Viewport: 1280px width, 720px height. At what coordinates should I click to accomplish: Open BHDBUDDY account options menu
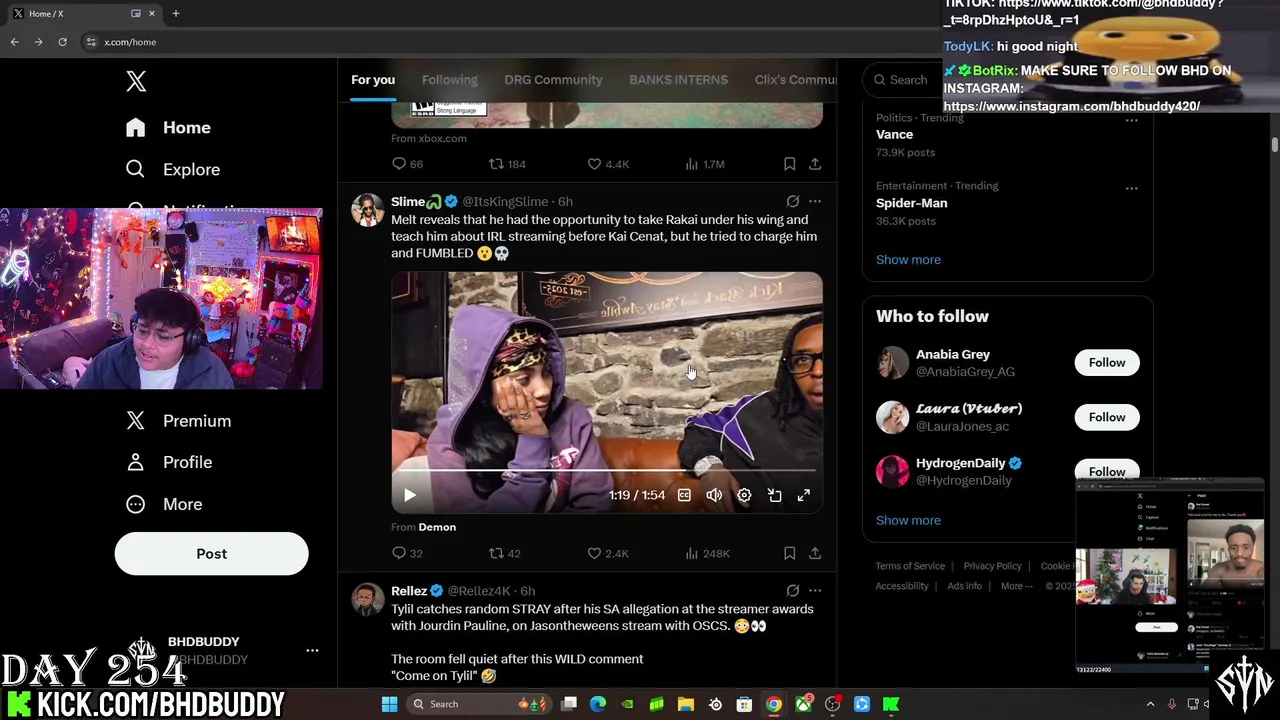coord(312,651)
